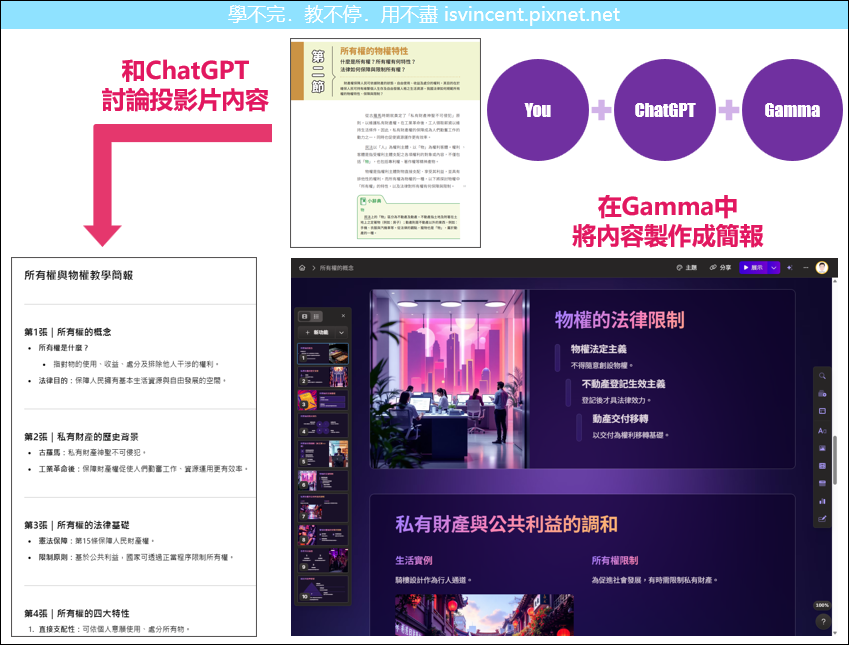Click the purple Gamma circle
The height and width of the screenshot is (645, 849).
pos(792,110)
